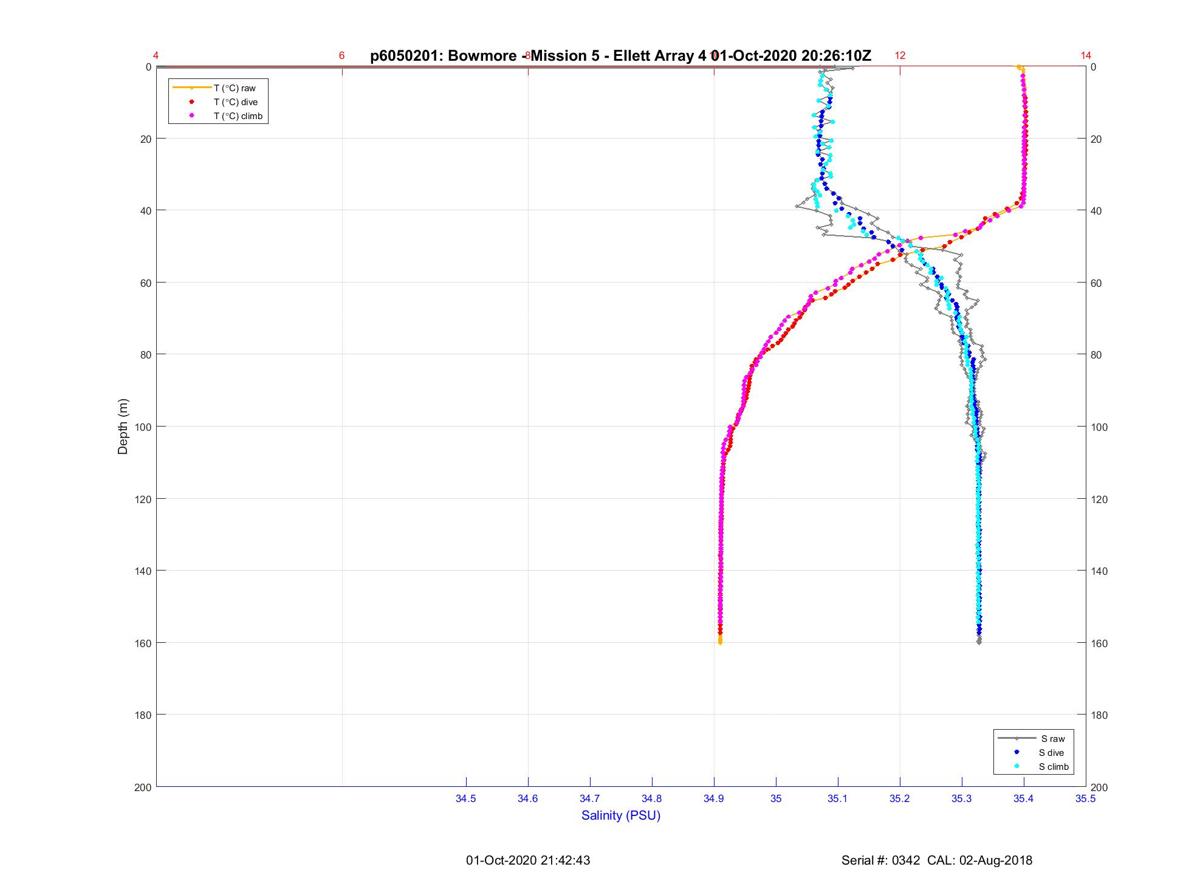
Task: Click the 'Depth (m)' axis label
Action: point(124,427)
